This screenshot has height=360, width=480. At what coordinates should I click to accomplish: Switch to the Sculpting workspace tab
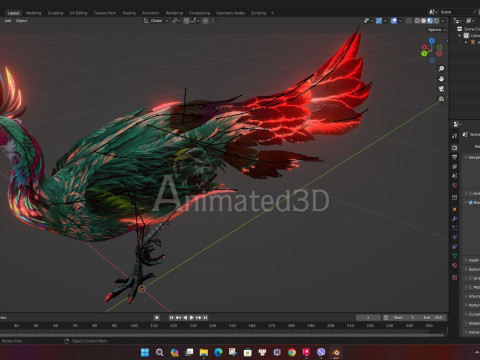coord(55,13)
